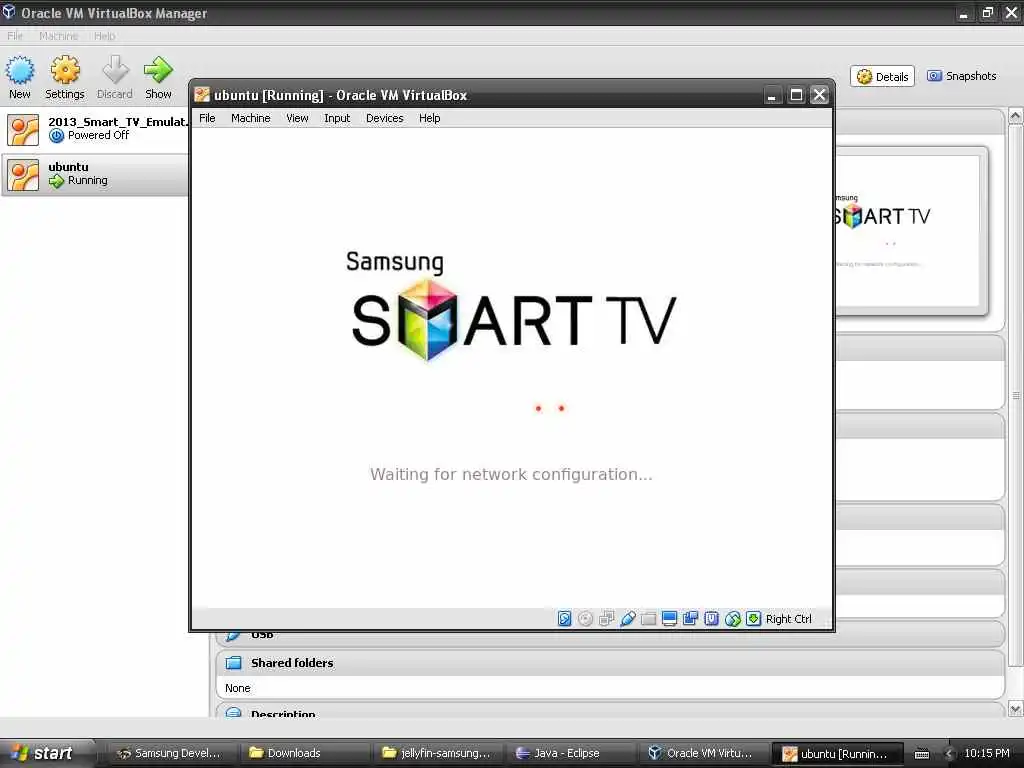Click the Smart TV logo in VM screen
Screen dimensions: 1024x768
513,306
